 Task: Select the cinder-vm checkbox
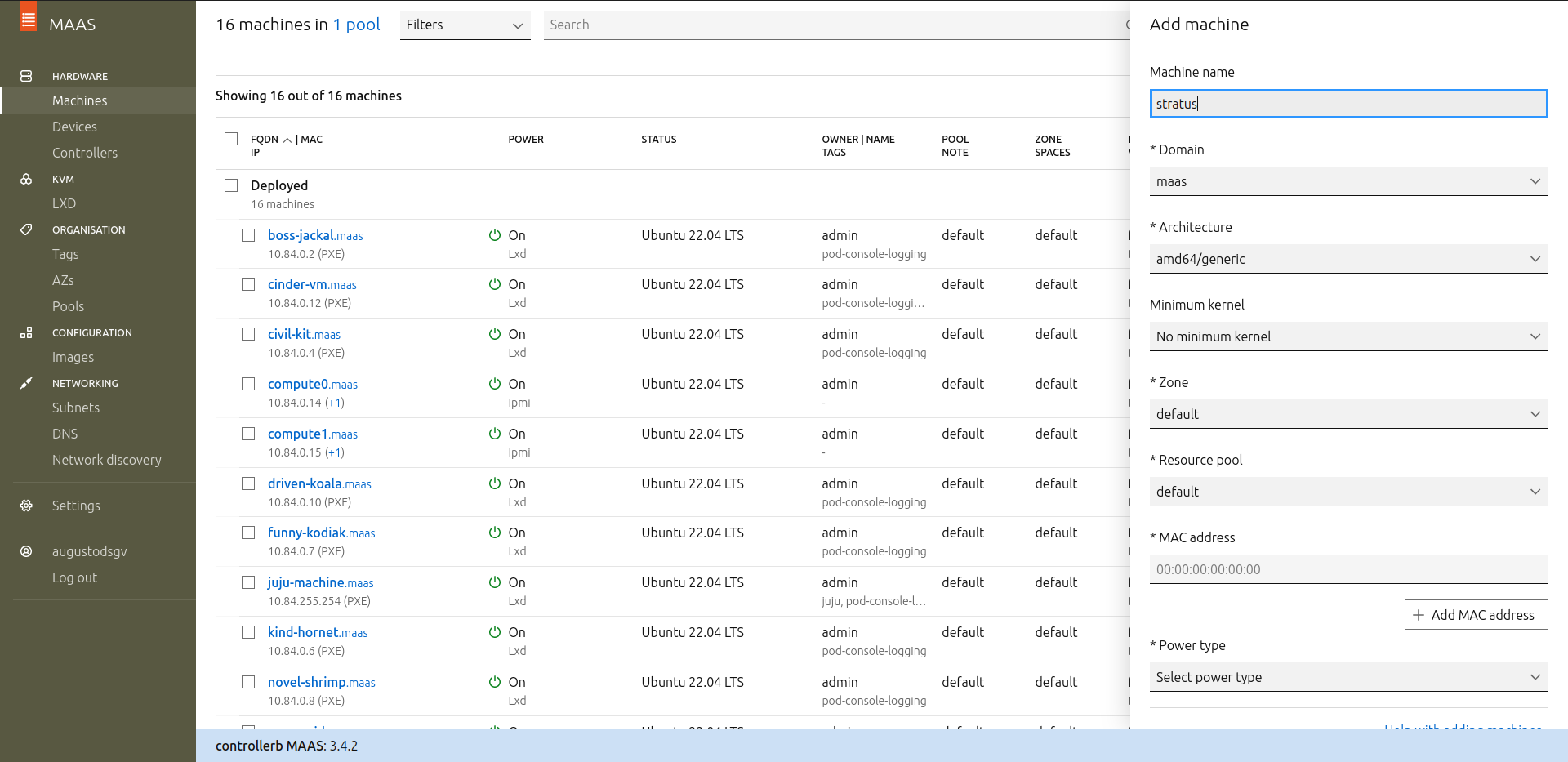click(x=248, y=284)
